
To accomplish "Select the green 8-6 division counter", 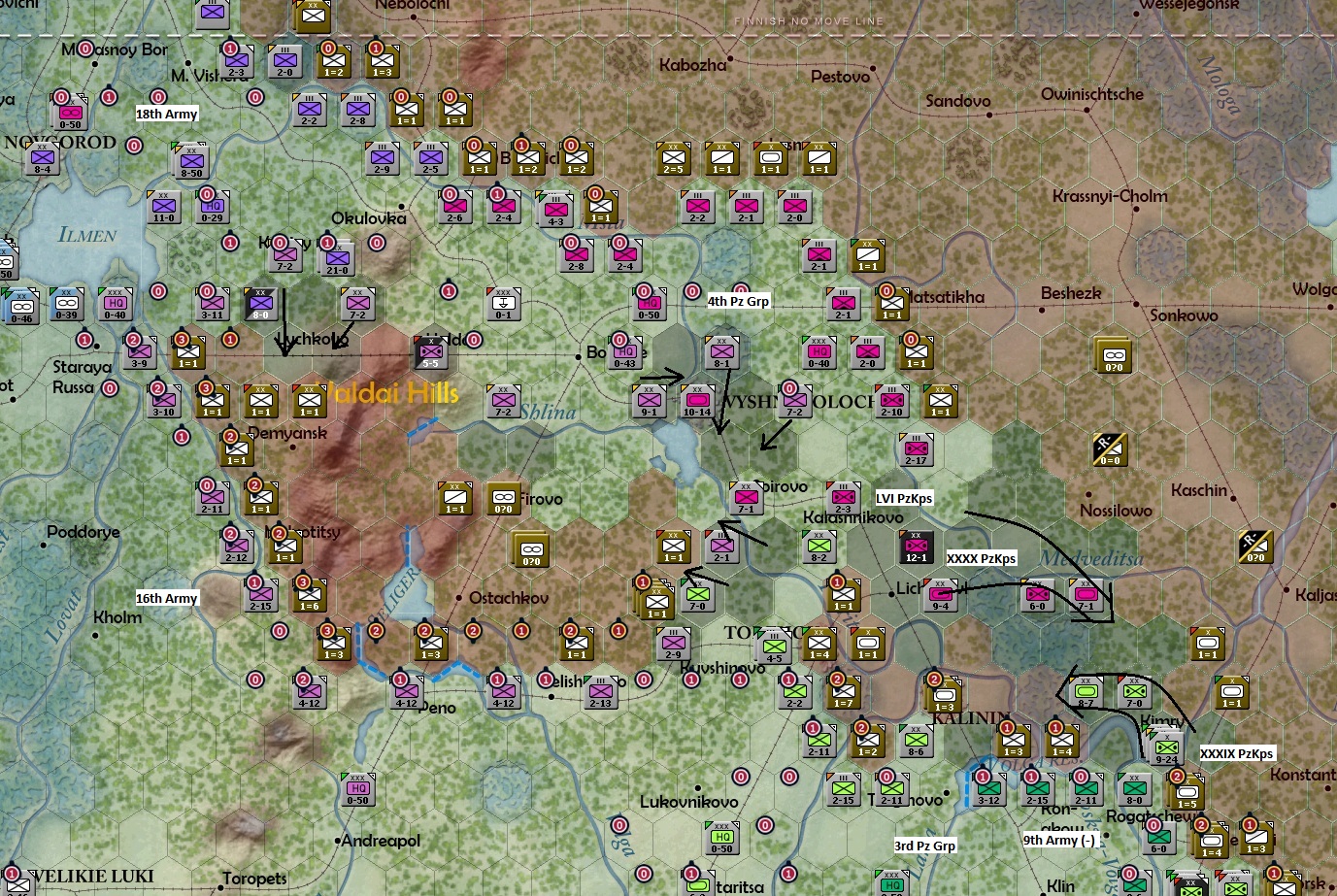I will click(916, 741).
